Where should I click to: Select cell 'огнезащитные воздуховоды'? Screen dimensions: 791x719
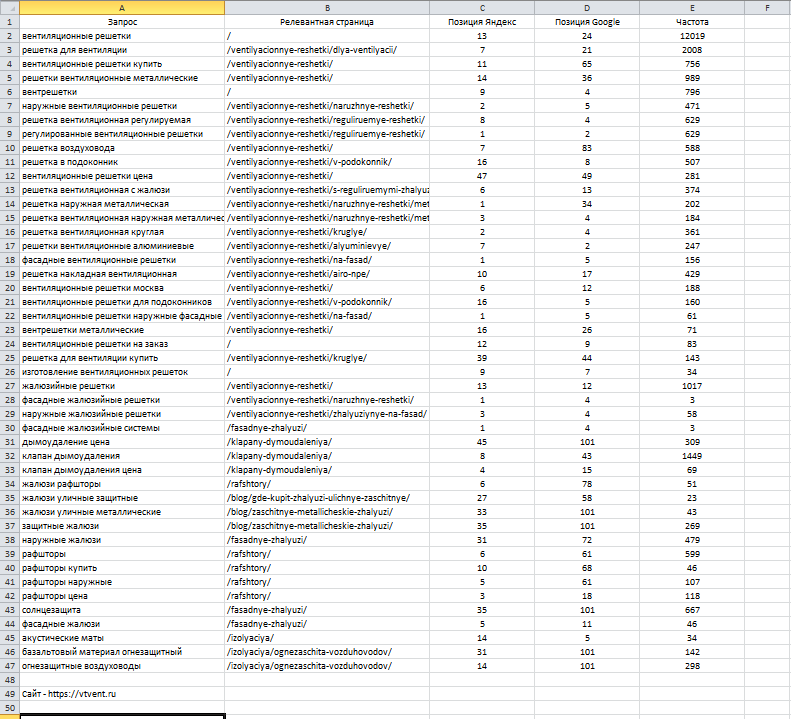click(122, 666)
